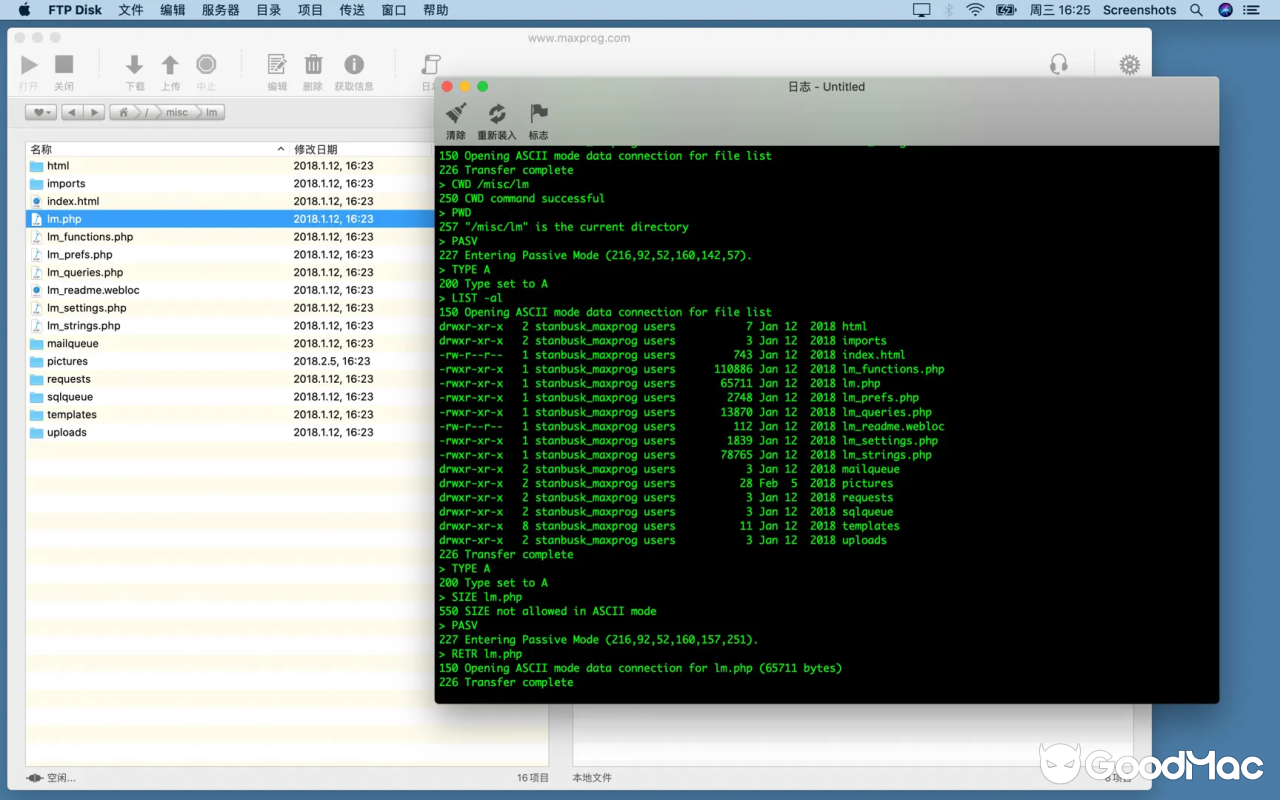
Task: Click the headphones icon near the gear
Action: [1059, 64]
